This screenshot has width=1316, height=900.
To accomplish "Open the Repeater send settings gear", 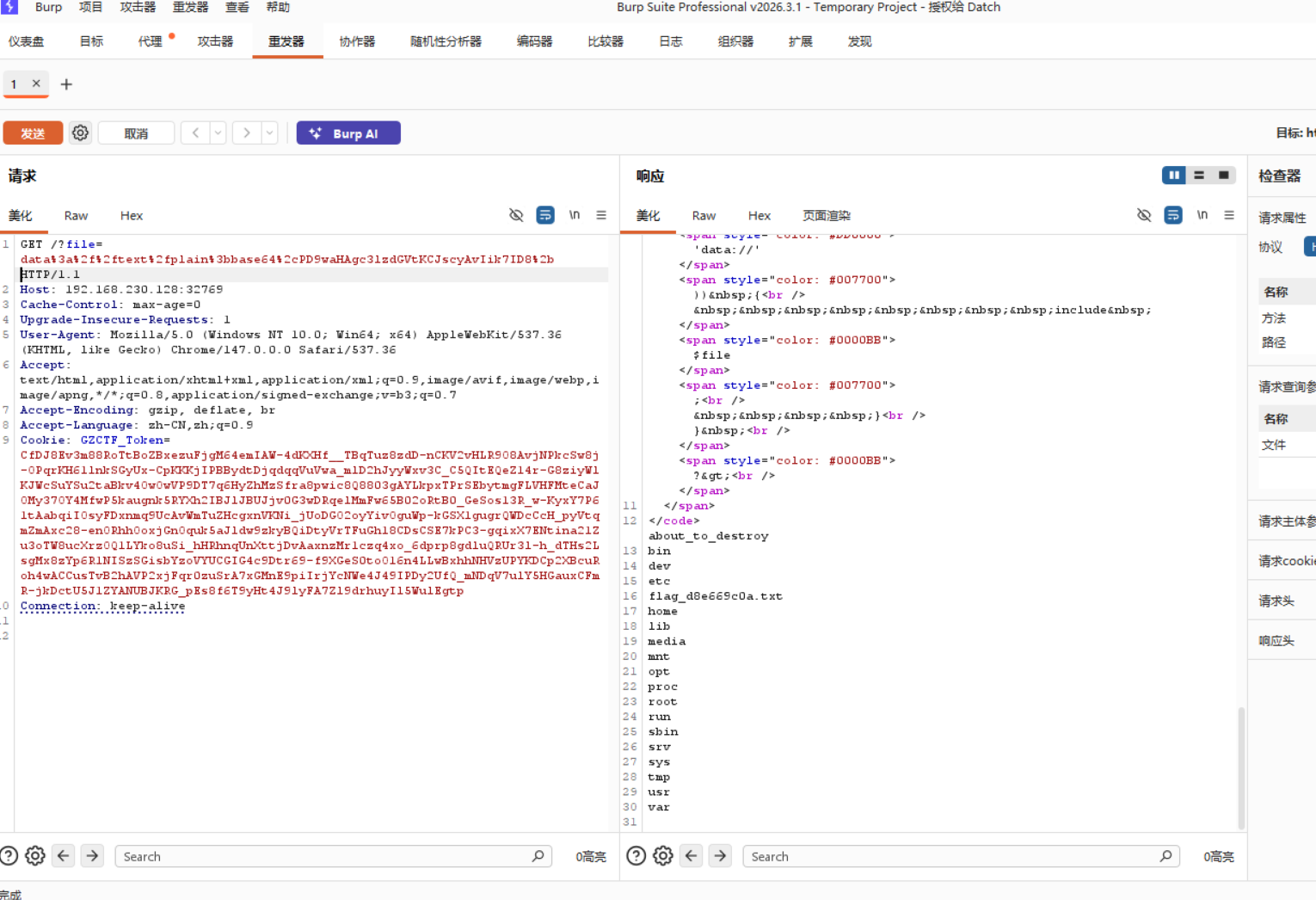I will pyautogui.click(x=80, y=133).
